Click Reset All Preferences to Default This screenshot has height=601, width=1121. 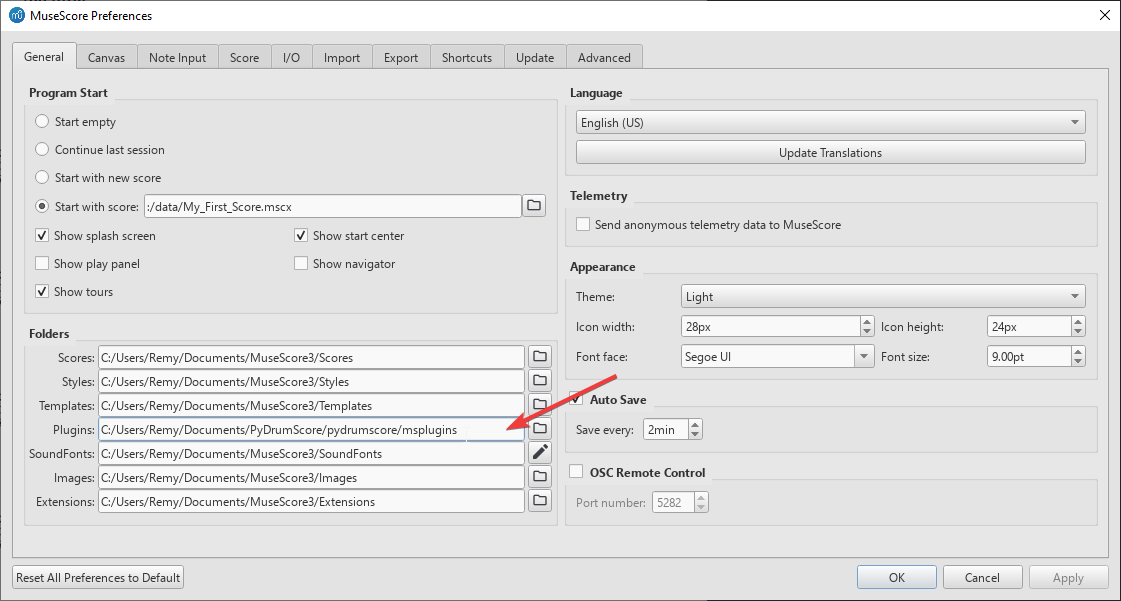point(99,577)
